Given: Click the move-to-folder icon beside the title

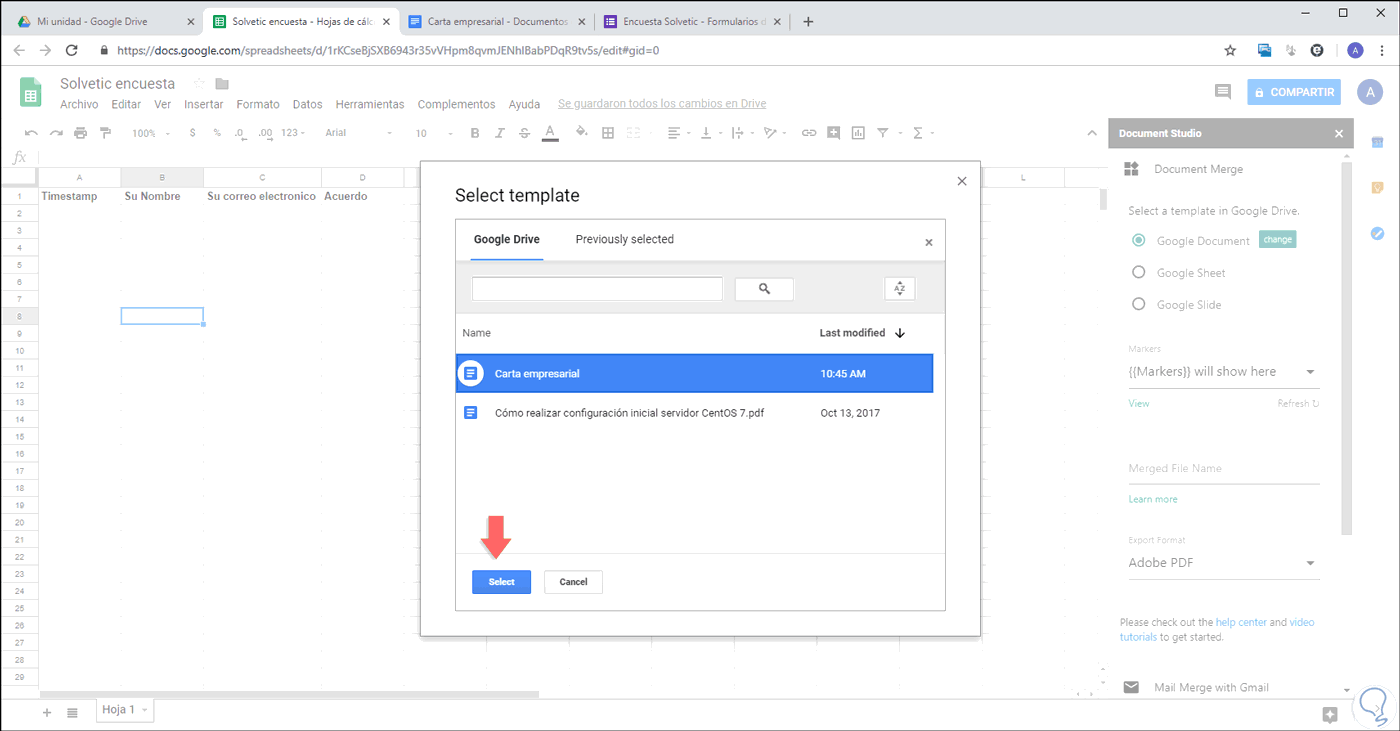Looking at the screenshot, I should coord(222,84).
